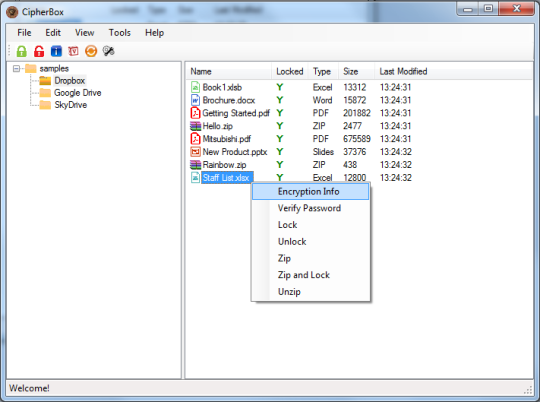Select the Rainbow.zip file name
Viewport: 540px width, 402px height.
click(224, 165)
